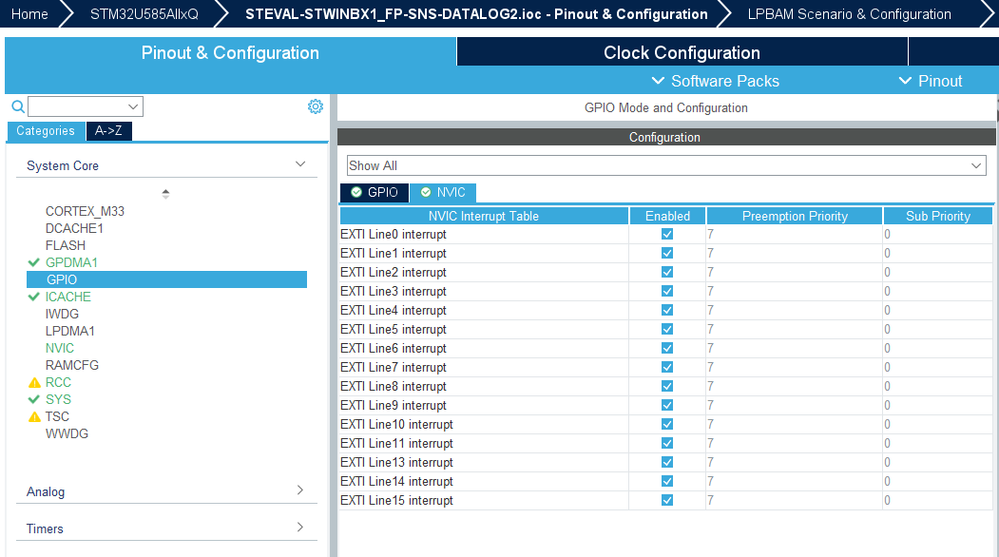
Task: Select LPDMA1 peripheral
Action: pos(69,331)
